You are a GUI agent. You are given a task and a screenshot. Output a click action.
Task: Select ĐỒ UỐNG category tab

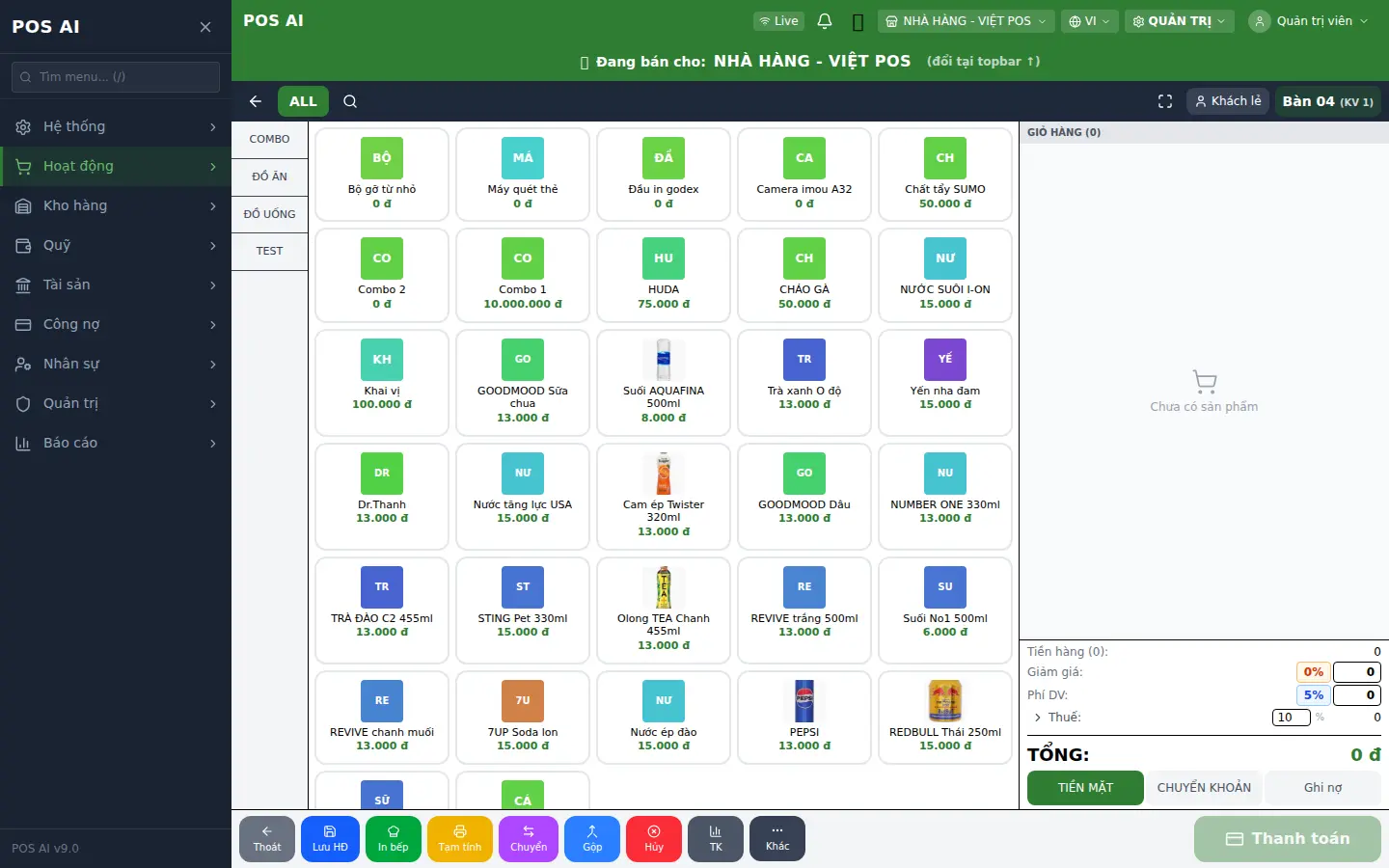tap(270, 214)
